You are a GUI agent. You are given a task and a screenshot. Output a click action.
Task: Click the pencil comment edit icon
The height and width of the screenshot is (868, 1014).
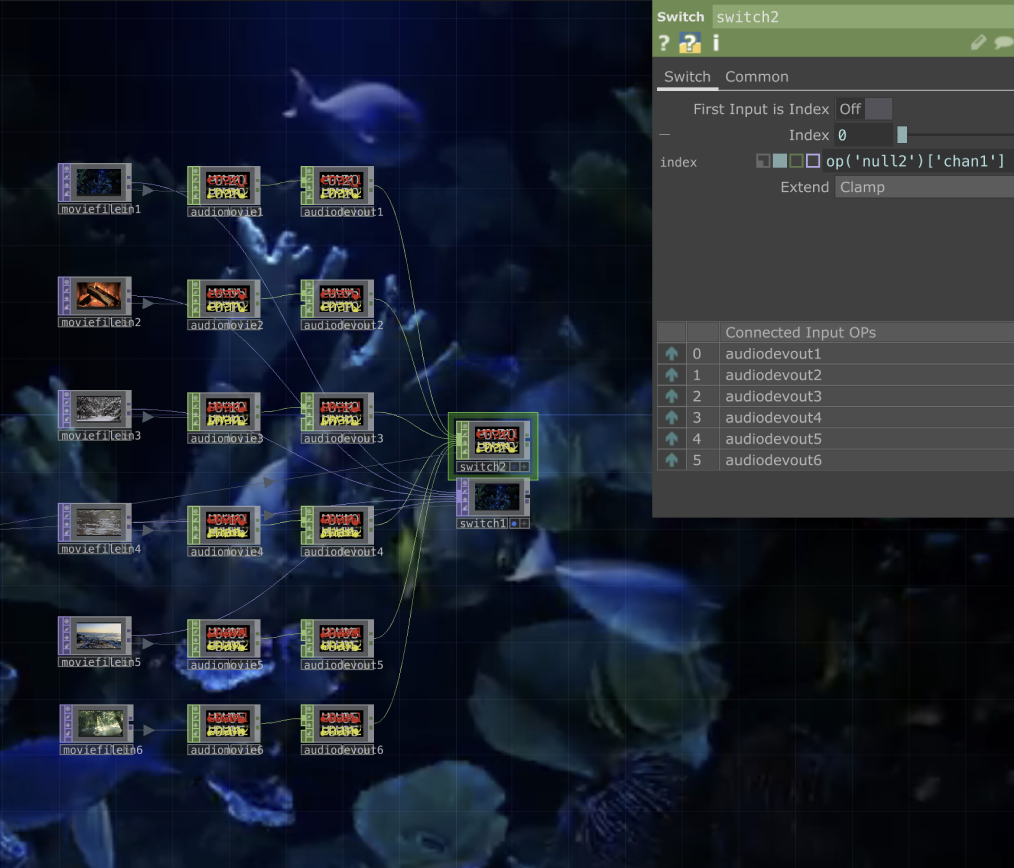click(979, 43)
